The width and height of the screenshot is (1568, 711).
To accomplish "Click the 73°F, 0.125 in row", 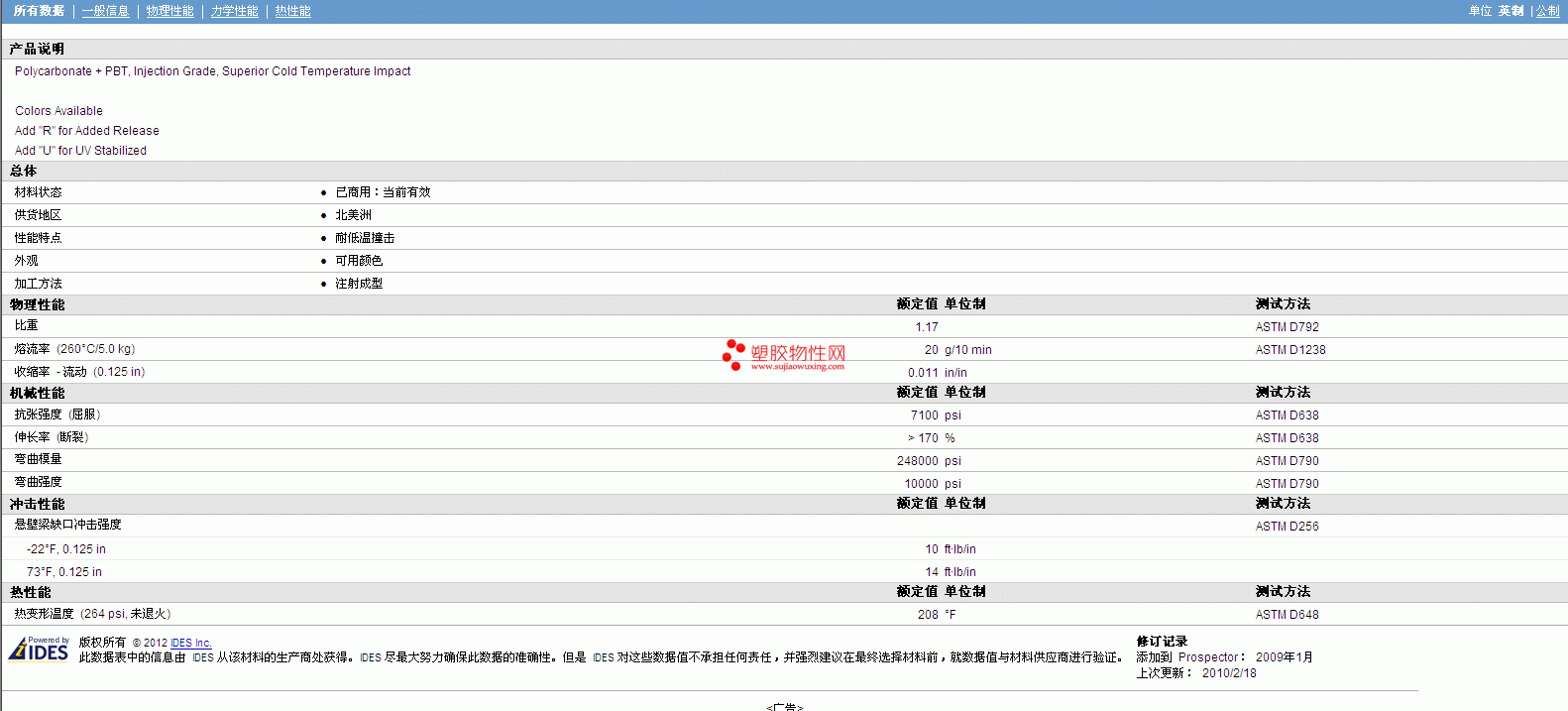I will [x=63, y=572].
